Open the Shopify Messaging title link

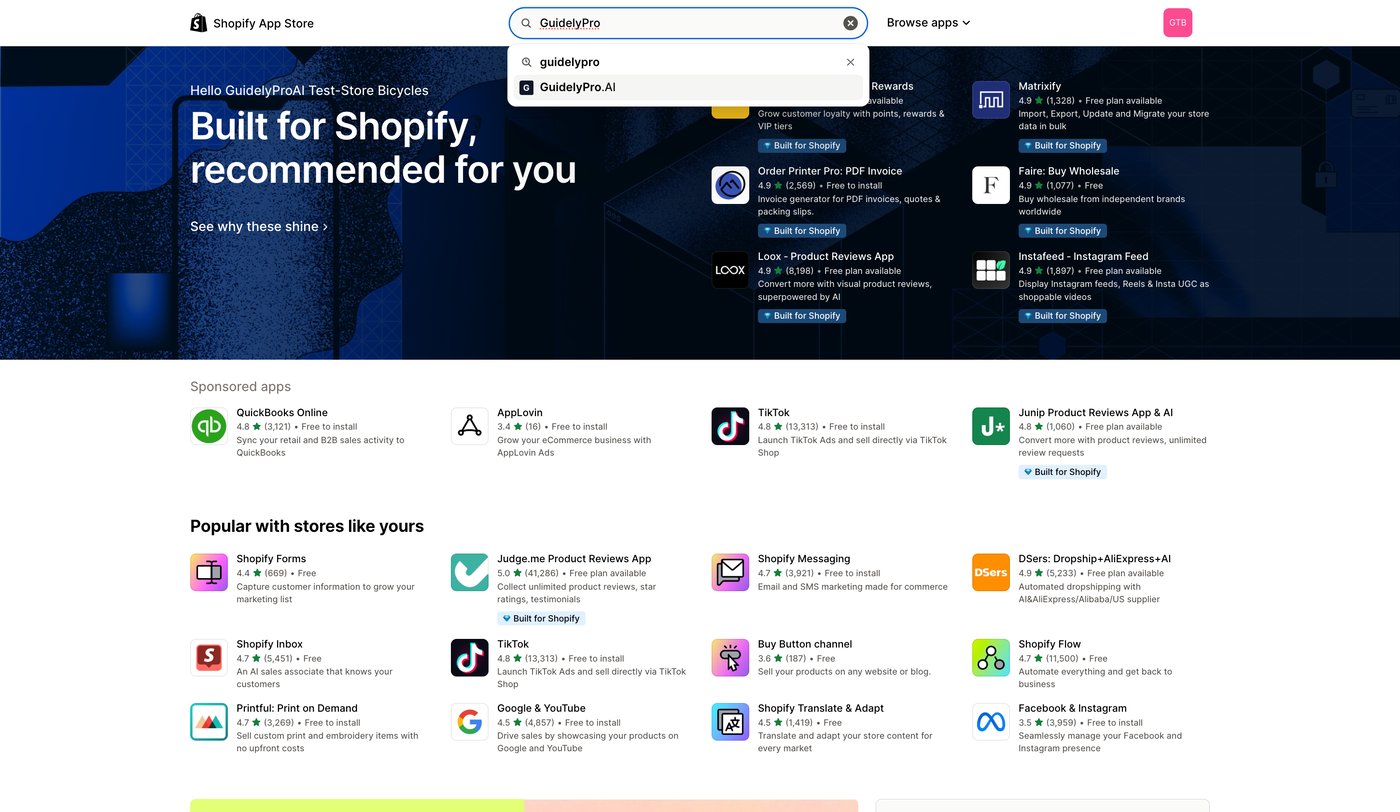pos(804,559)
